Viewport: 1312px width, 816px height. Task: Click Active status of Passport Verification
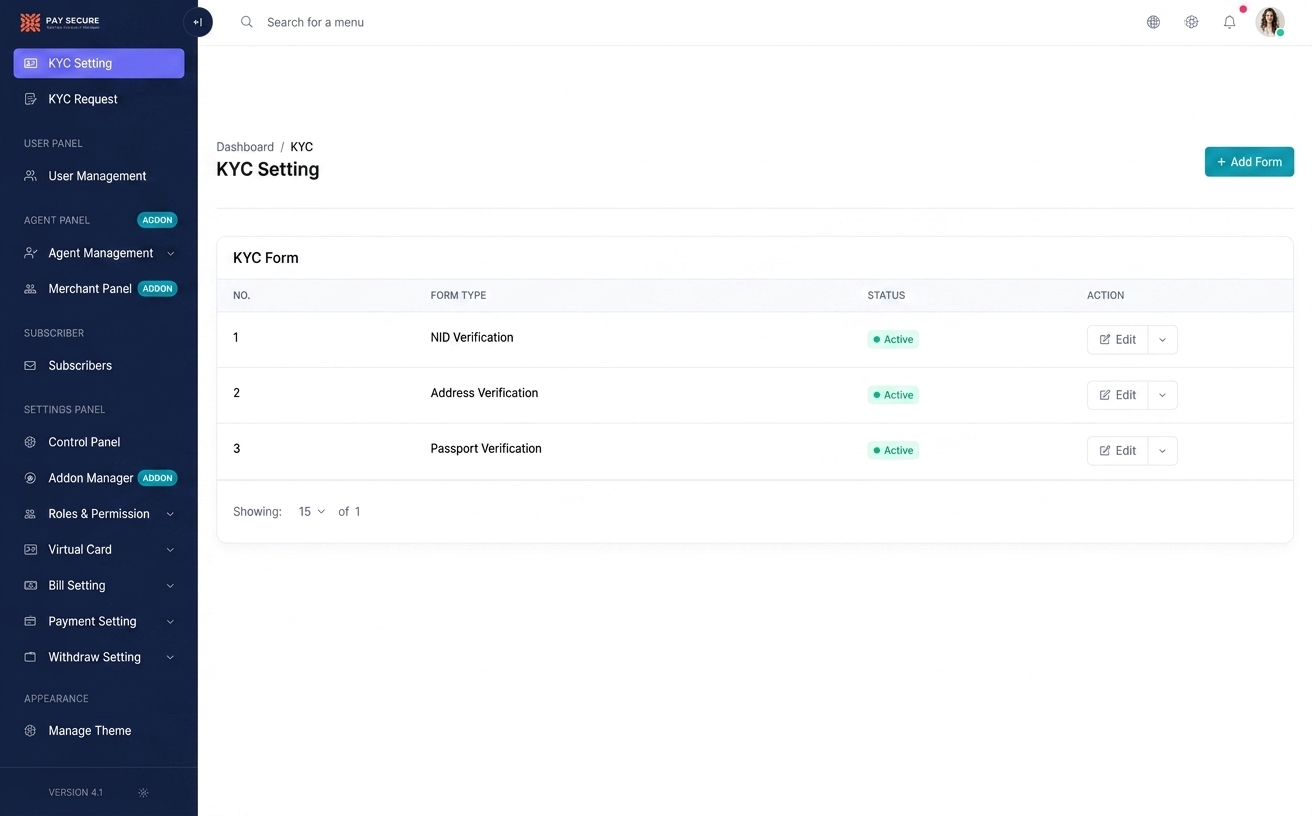893,451
